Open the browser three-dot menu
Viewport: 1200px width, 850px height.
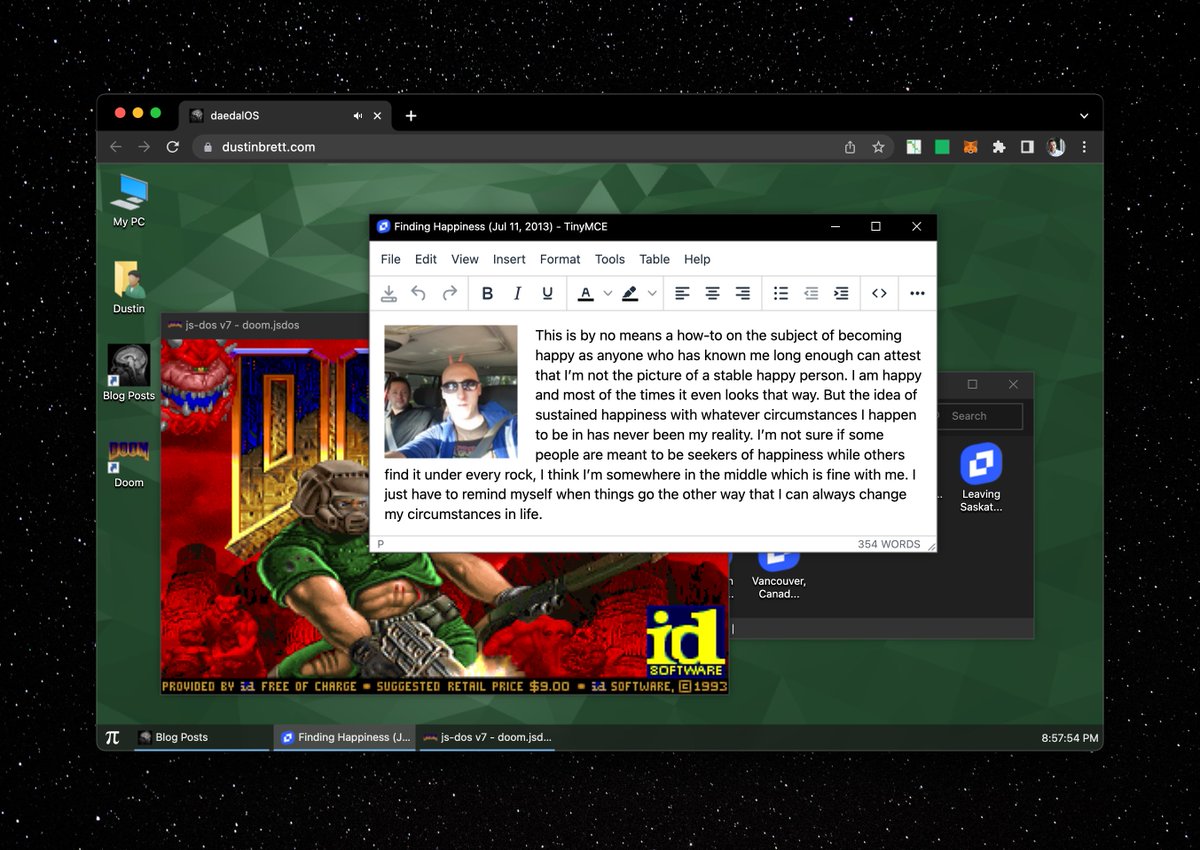pos(1084,147)
